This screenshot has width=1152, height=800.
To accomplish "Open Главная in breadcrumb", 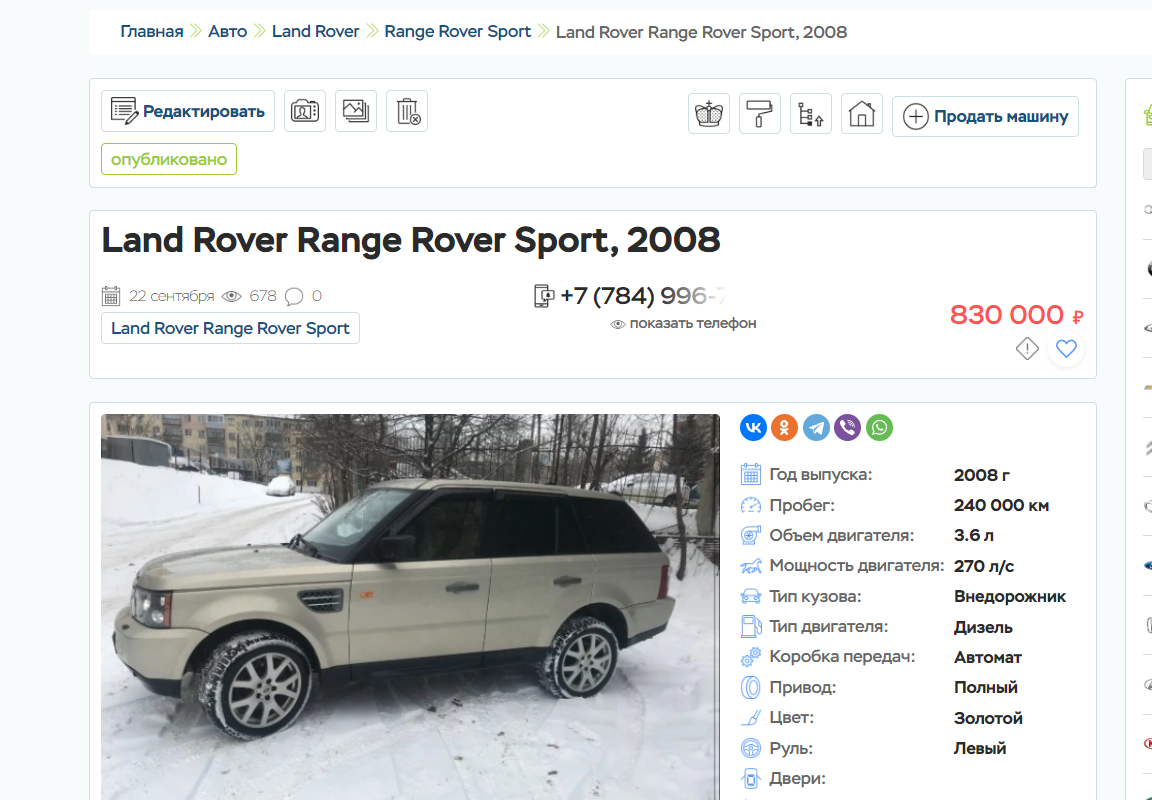I will [151, 32].
